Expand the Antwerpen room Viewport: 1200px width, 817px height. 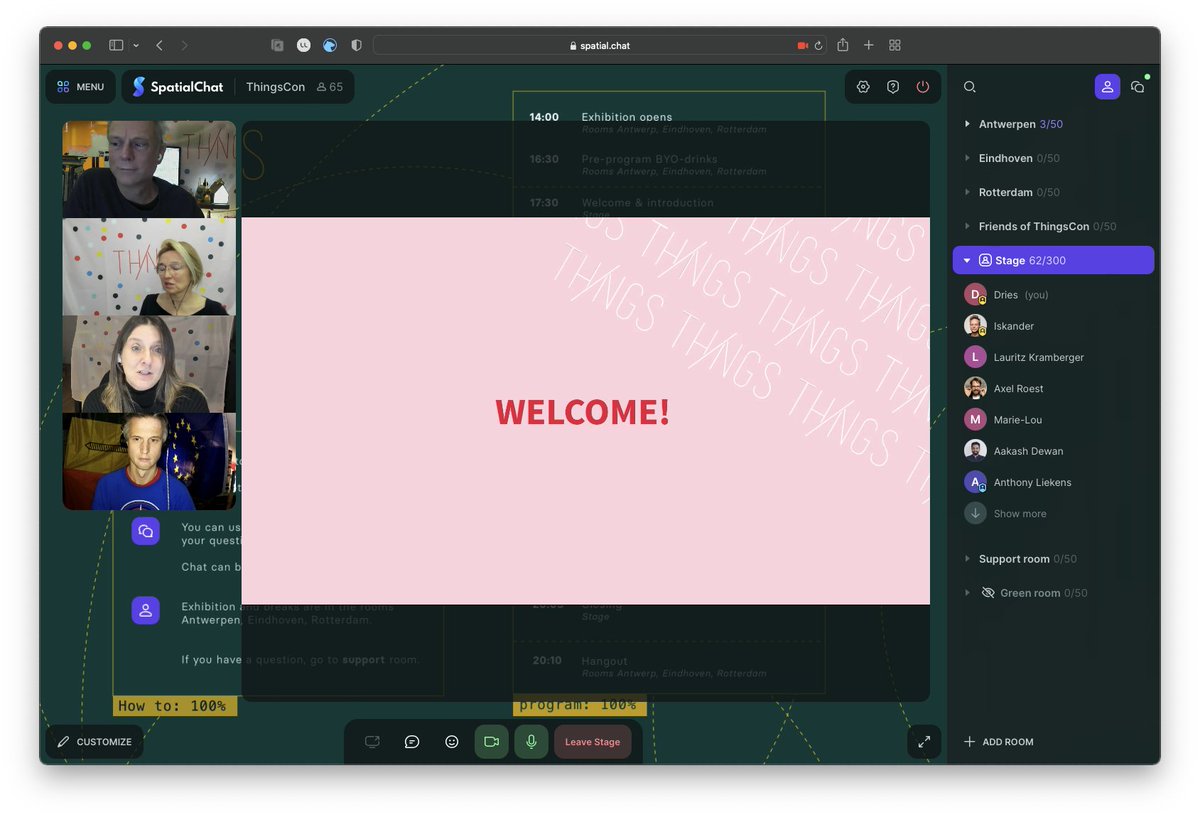pos(967,124)
